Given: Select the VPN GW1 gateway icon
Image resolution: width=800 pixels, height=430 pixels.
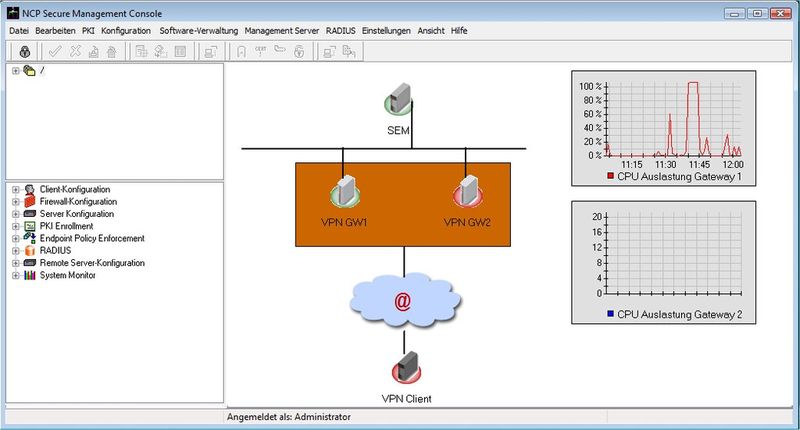Looking at the screenshot, I should 345,191.
